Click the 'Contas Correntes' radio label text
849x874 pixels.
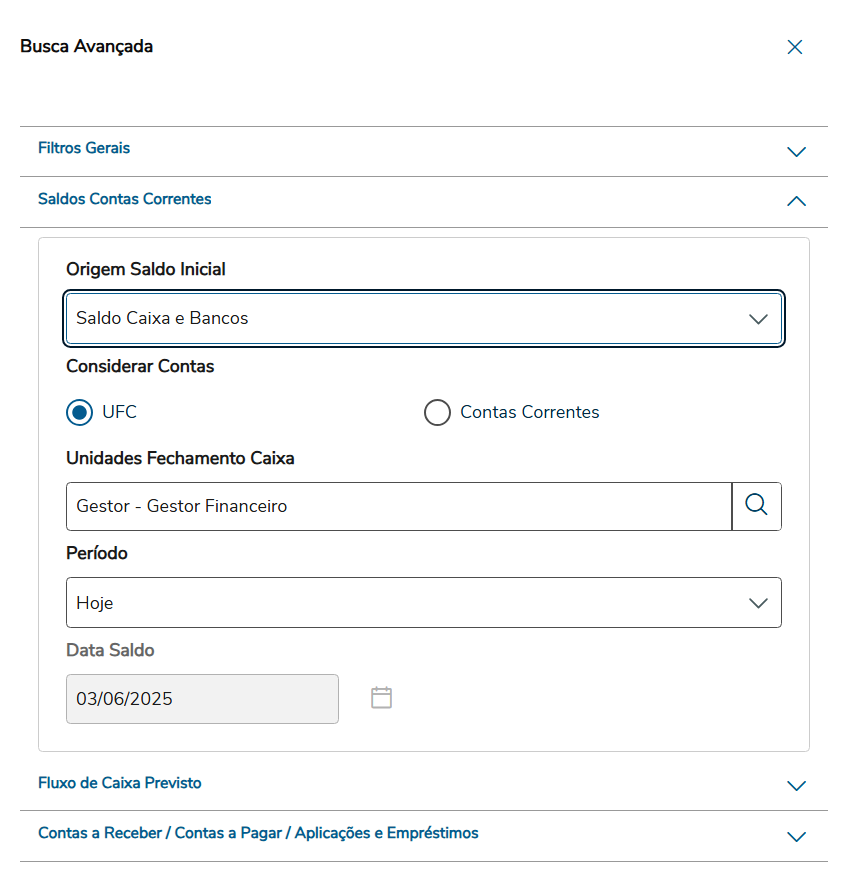(x=529, y=412)
